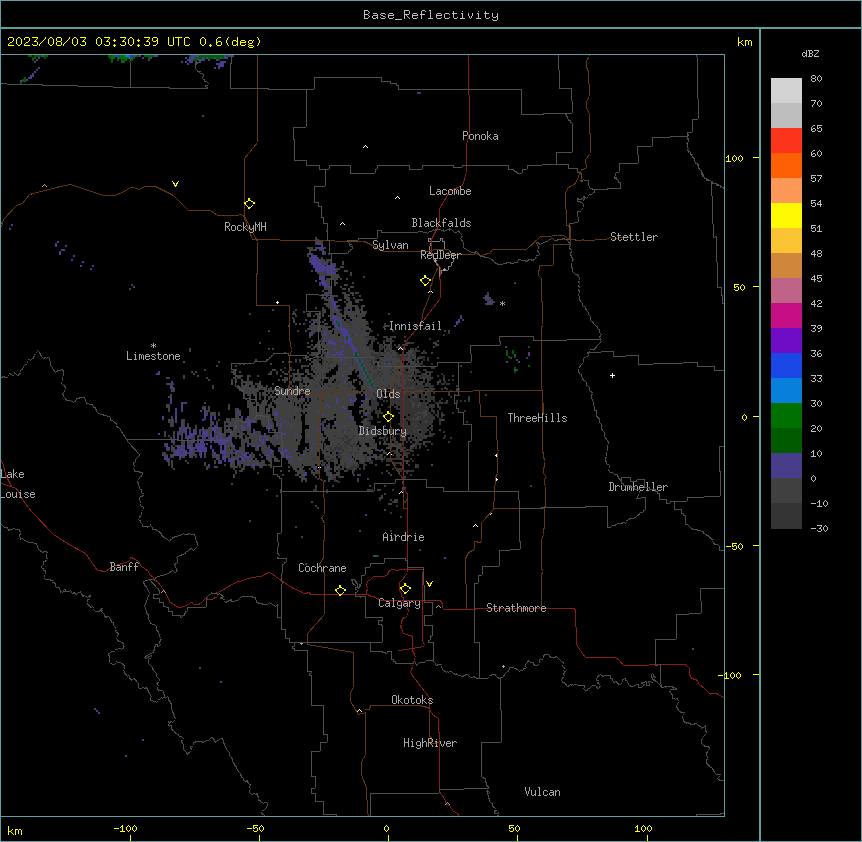This screenshot has width=862, height=842.
Task: Click the yellow diamond marker above RockyMH
Action: [249, 204]
